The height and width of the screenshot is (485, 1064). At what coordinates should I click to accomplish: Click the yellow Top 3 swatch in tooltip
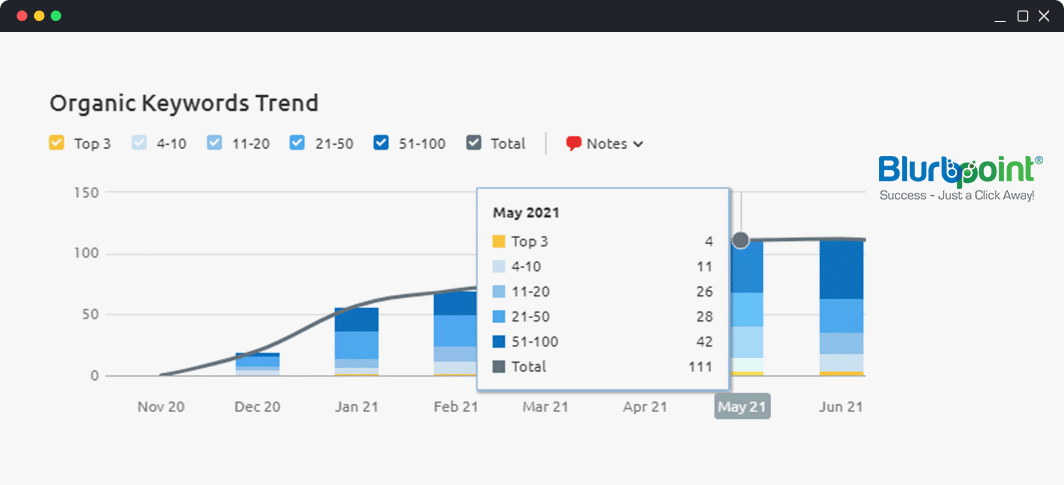[499, 241]
